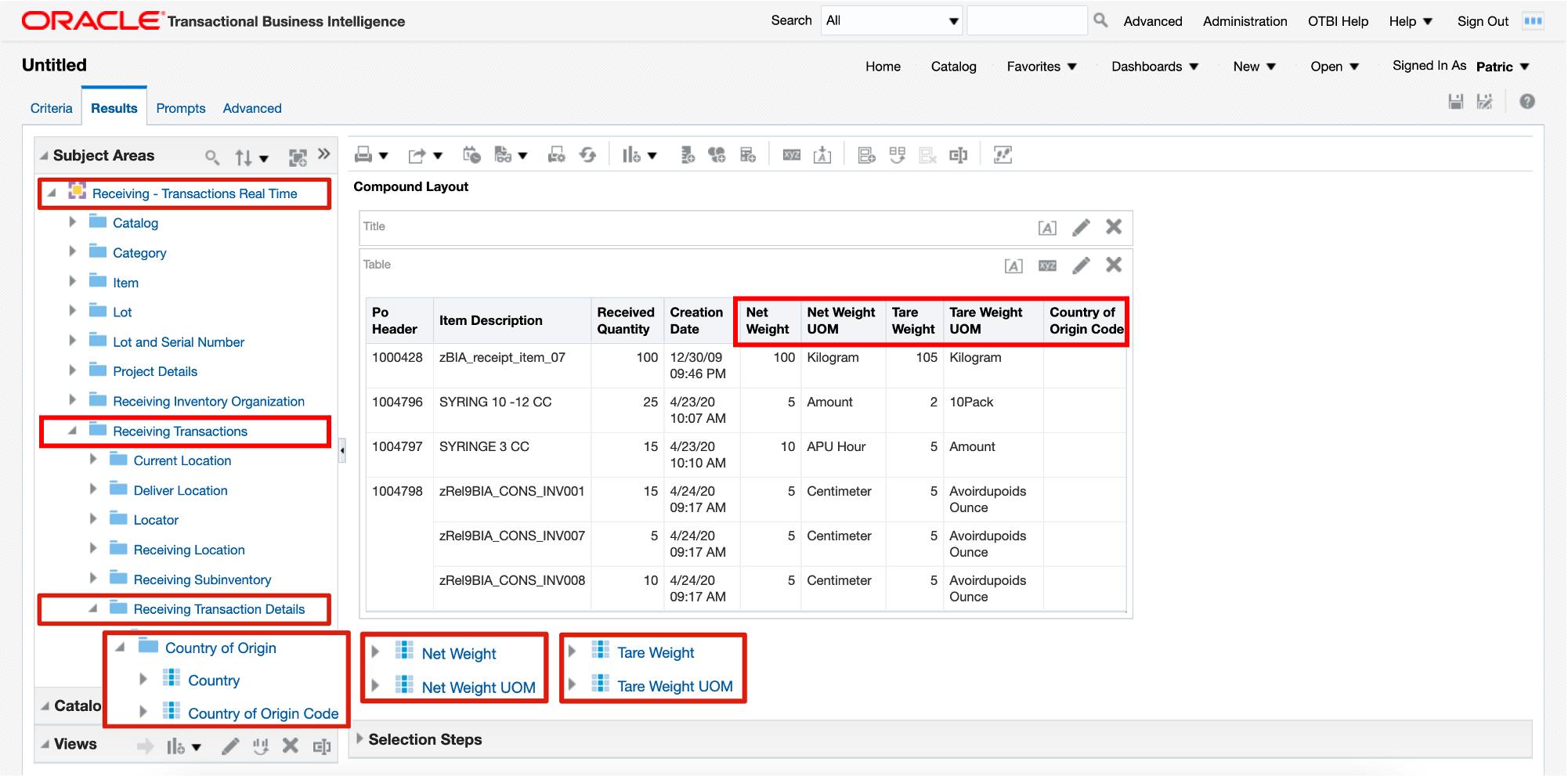
Task: Switch to the Criteria tab
Action: coord(51,108)
